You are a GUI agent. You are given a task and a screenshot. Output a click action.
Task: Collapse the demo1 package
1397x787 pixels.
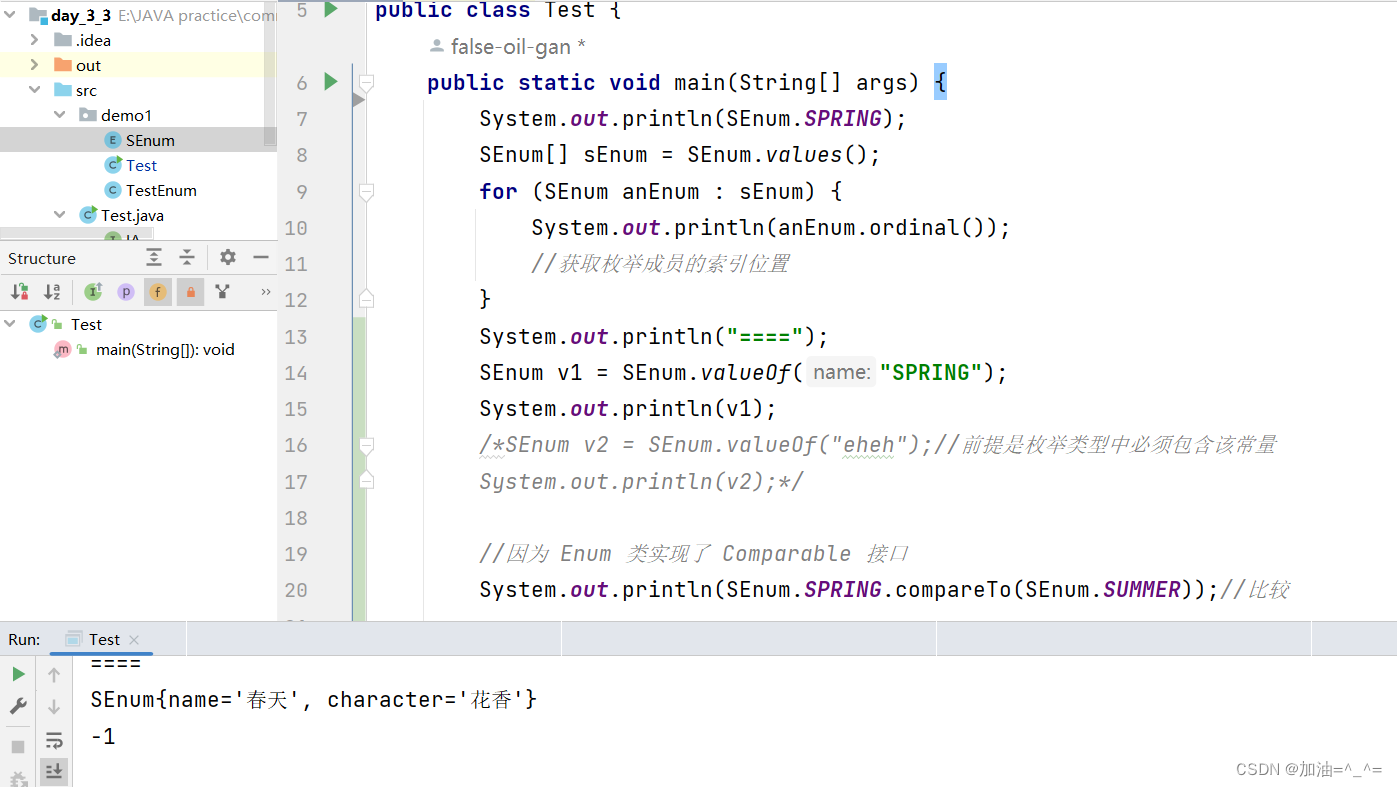(59, 115)
